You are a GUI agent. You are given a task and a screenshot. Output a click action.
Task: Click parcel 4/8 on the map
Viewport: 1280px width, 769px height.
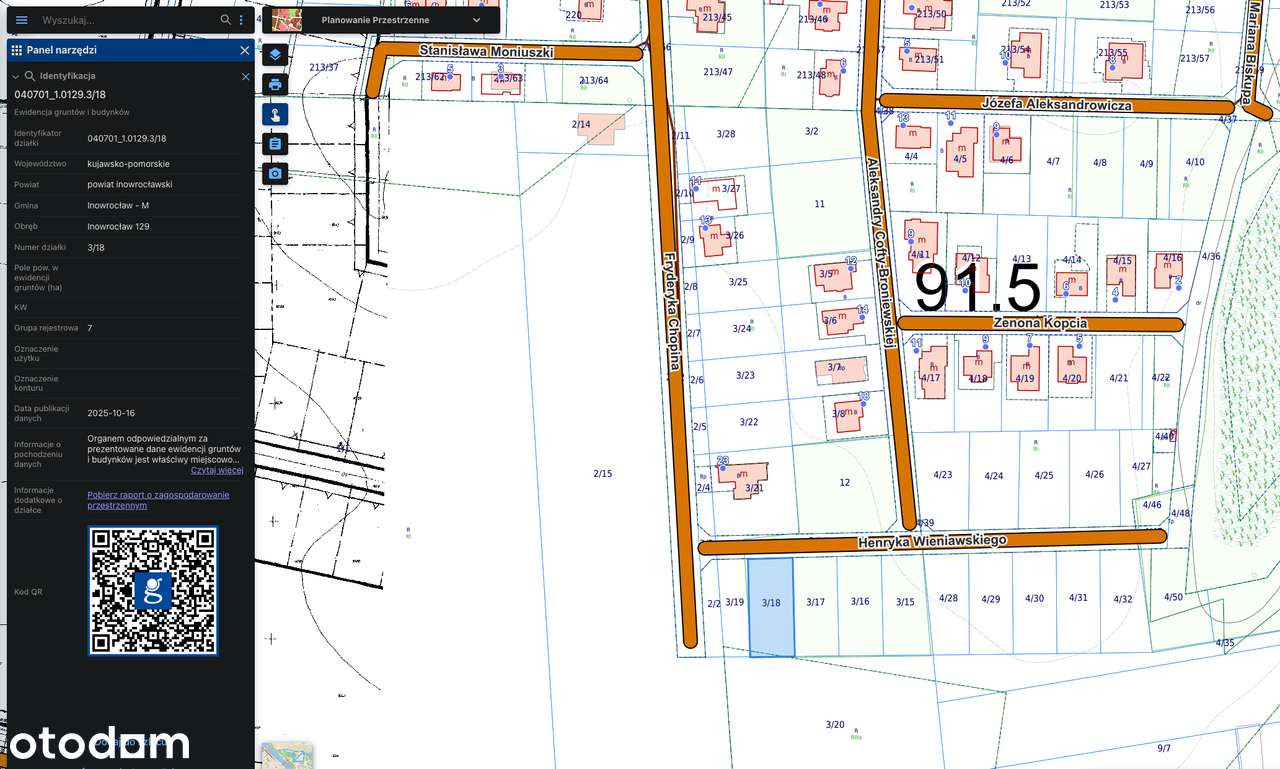tap(1100, 162)
